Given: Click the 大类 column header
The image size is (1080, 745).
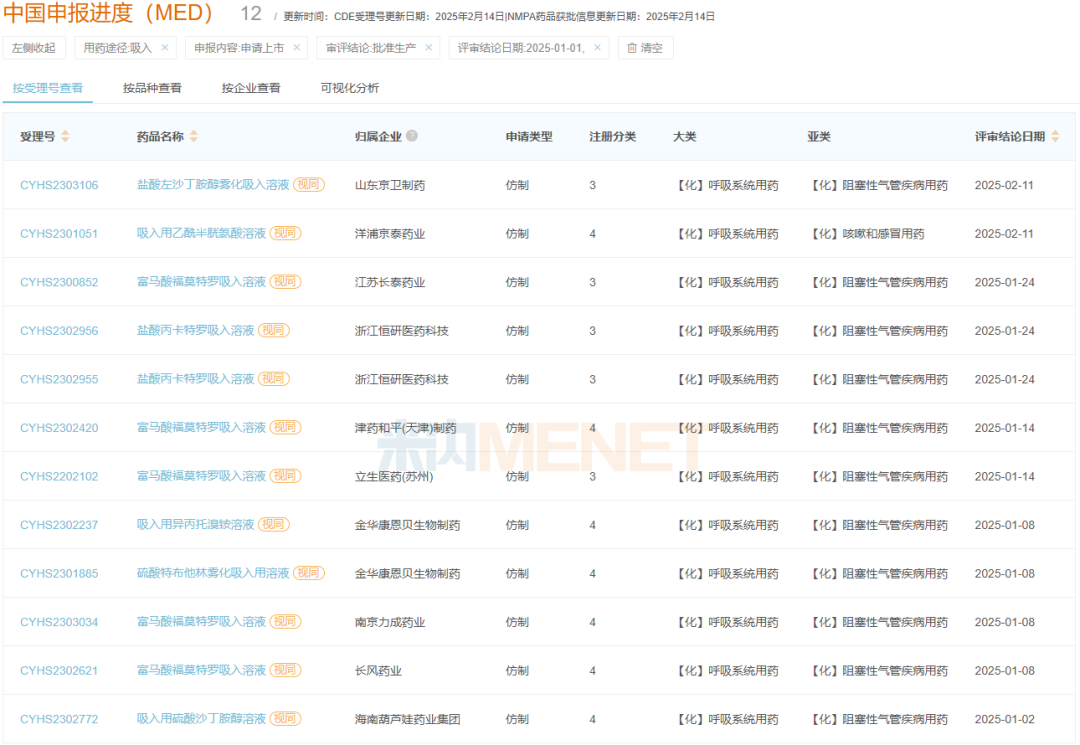Looking at the screenshot, I should 685,136.
